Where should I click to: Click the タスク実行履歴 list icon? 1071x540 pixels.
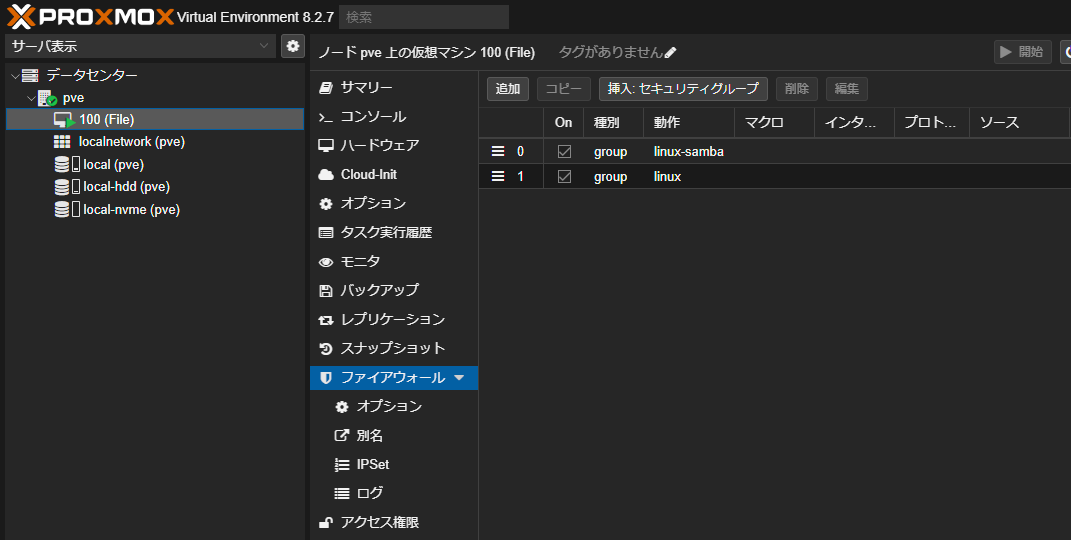tap(326, 233)
